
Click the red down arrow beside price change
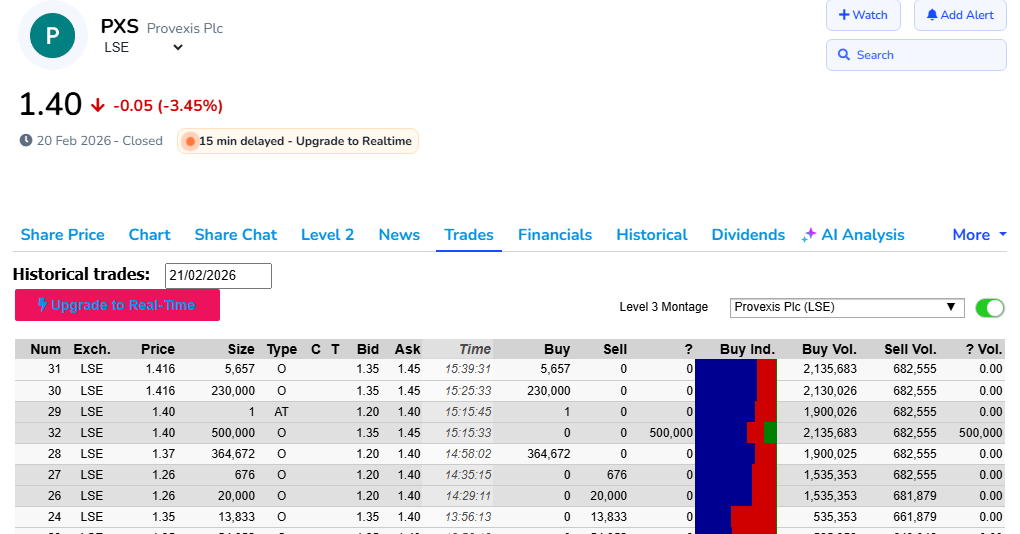[x=98, y=105]
